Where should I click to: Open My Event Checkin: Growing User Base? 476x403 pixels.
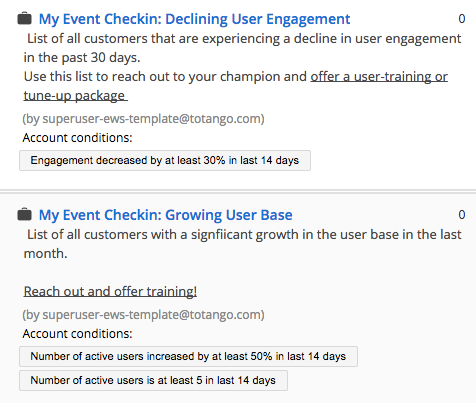[x=165, y=215]
